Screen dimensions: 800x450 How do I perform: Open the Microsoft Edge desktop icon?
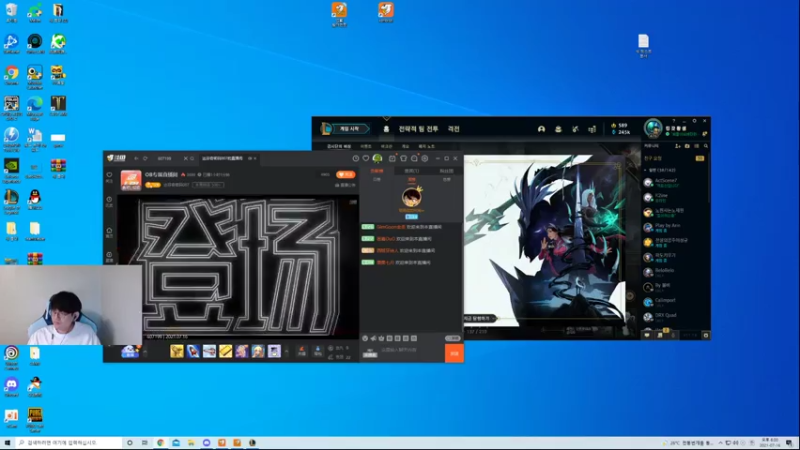coord(35,107)
